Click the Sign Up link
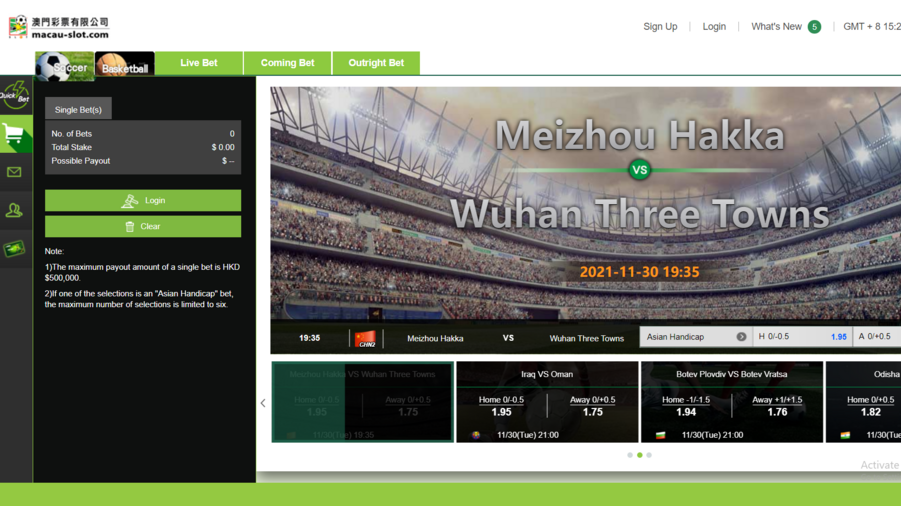Viewport: 901px width, 506px height. 660,27
